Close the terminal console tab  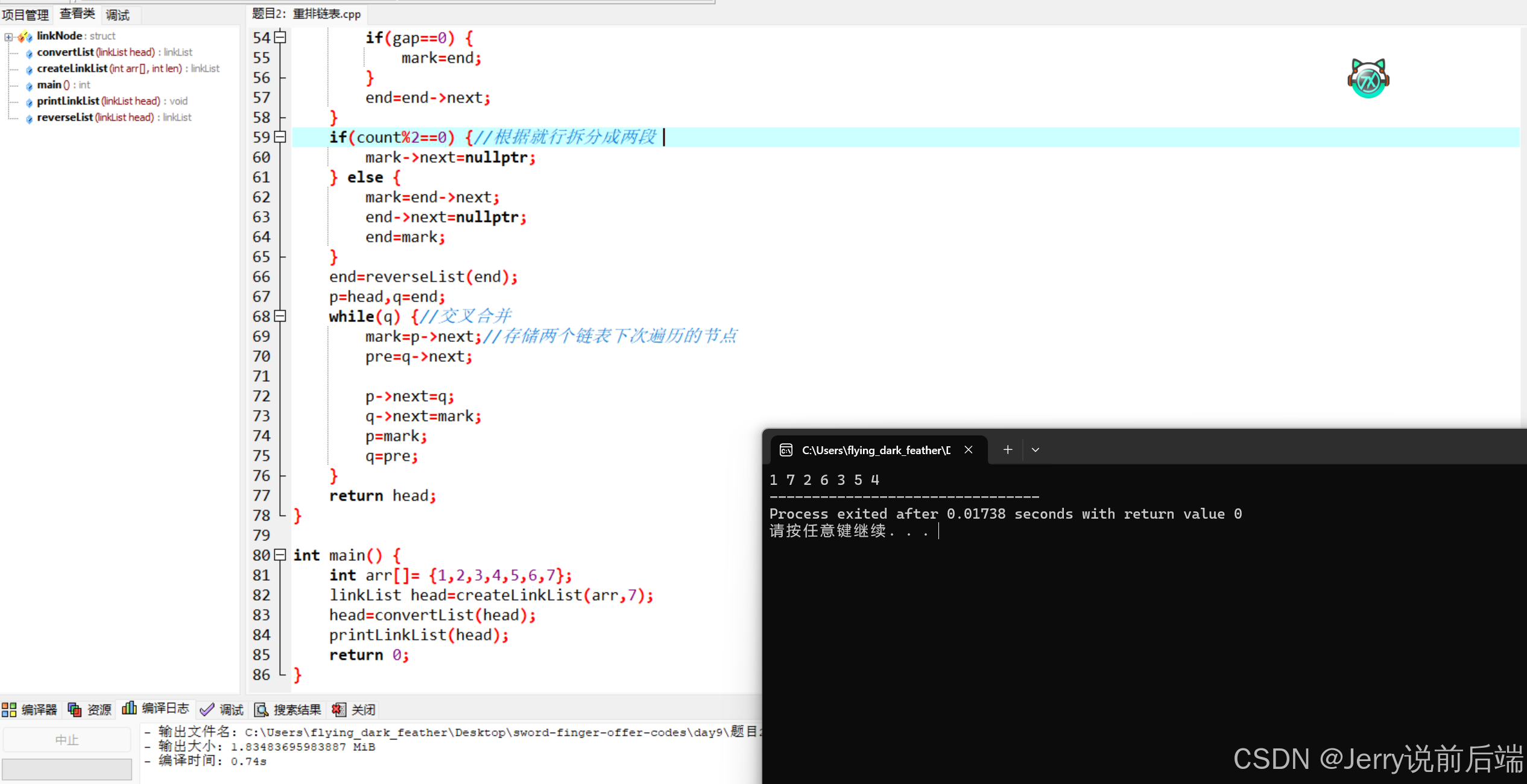pos(969,450)
